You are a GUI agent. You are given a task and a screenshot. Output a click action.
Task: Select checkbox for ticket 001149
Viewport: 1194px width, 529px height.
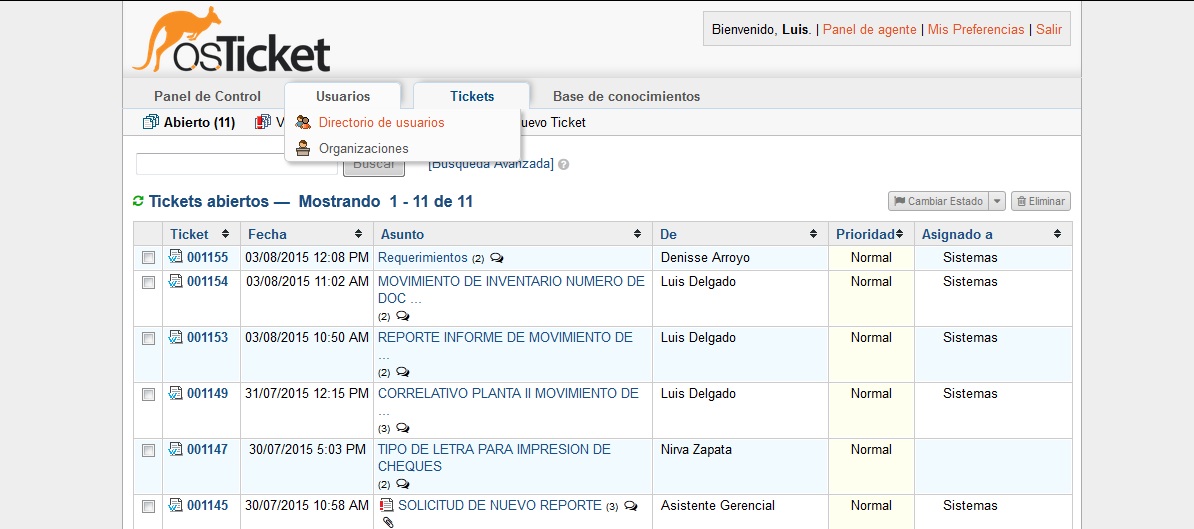click(x=148, y=394)
